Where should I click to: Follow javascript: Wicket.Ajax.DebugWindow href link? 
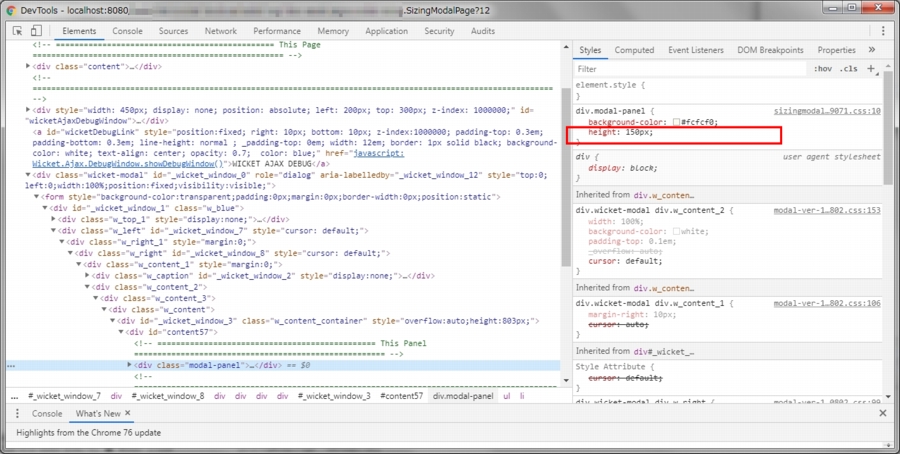point(218,158)
